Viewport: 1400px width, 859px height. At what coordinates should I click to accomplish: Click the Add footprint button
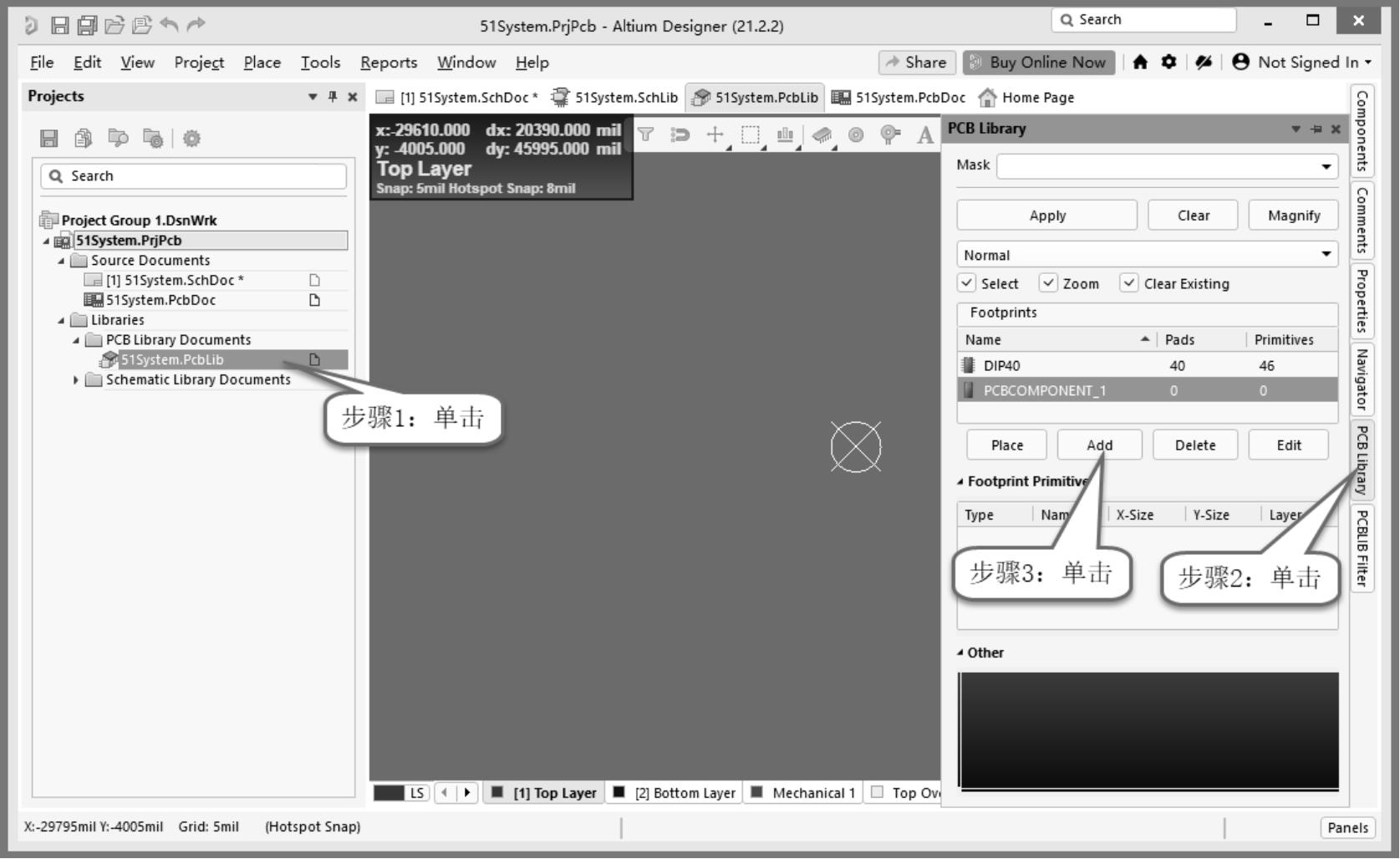point(1099,445)
